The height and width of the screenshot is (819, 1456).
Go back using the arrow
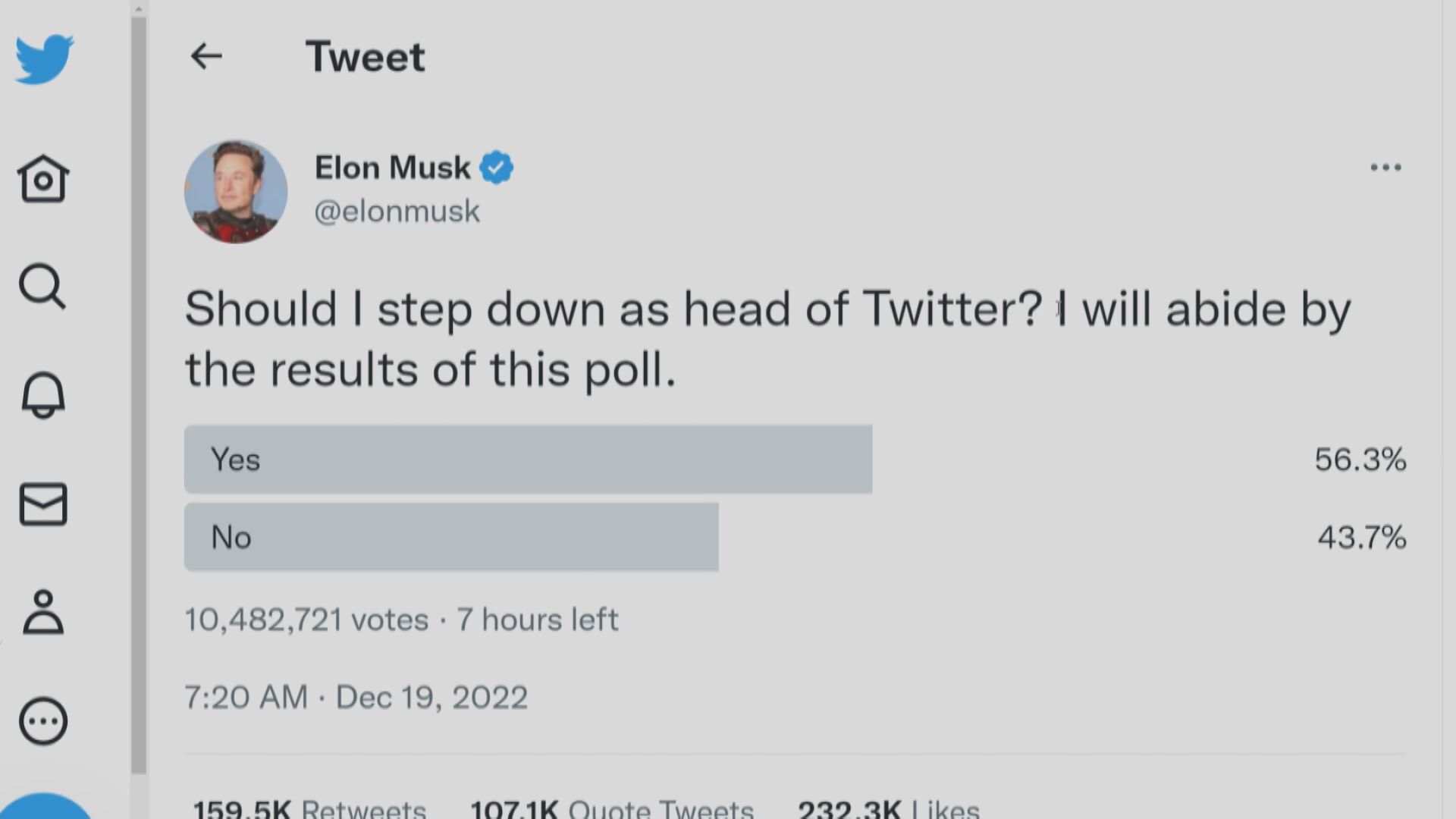[x=206, y=56]
